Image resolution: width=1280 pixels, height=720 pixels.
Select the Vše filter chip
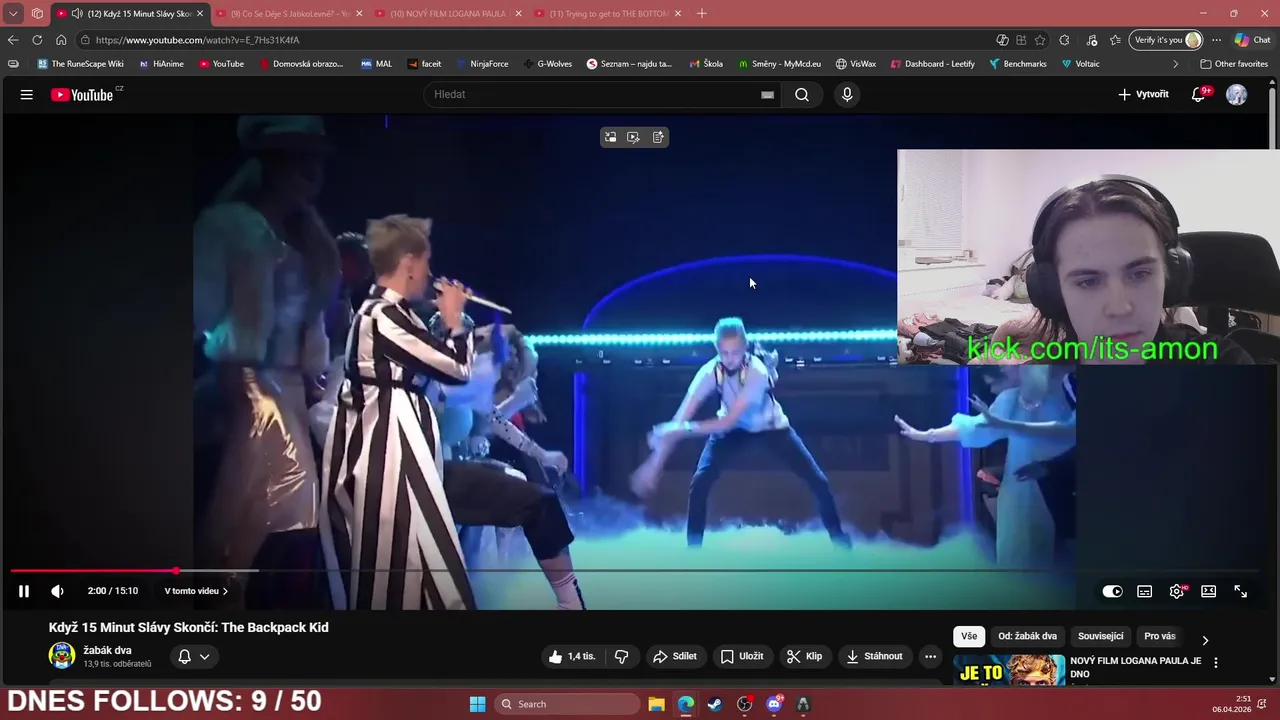tap(969, 636)
